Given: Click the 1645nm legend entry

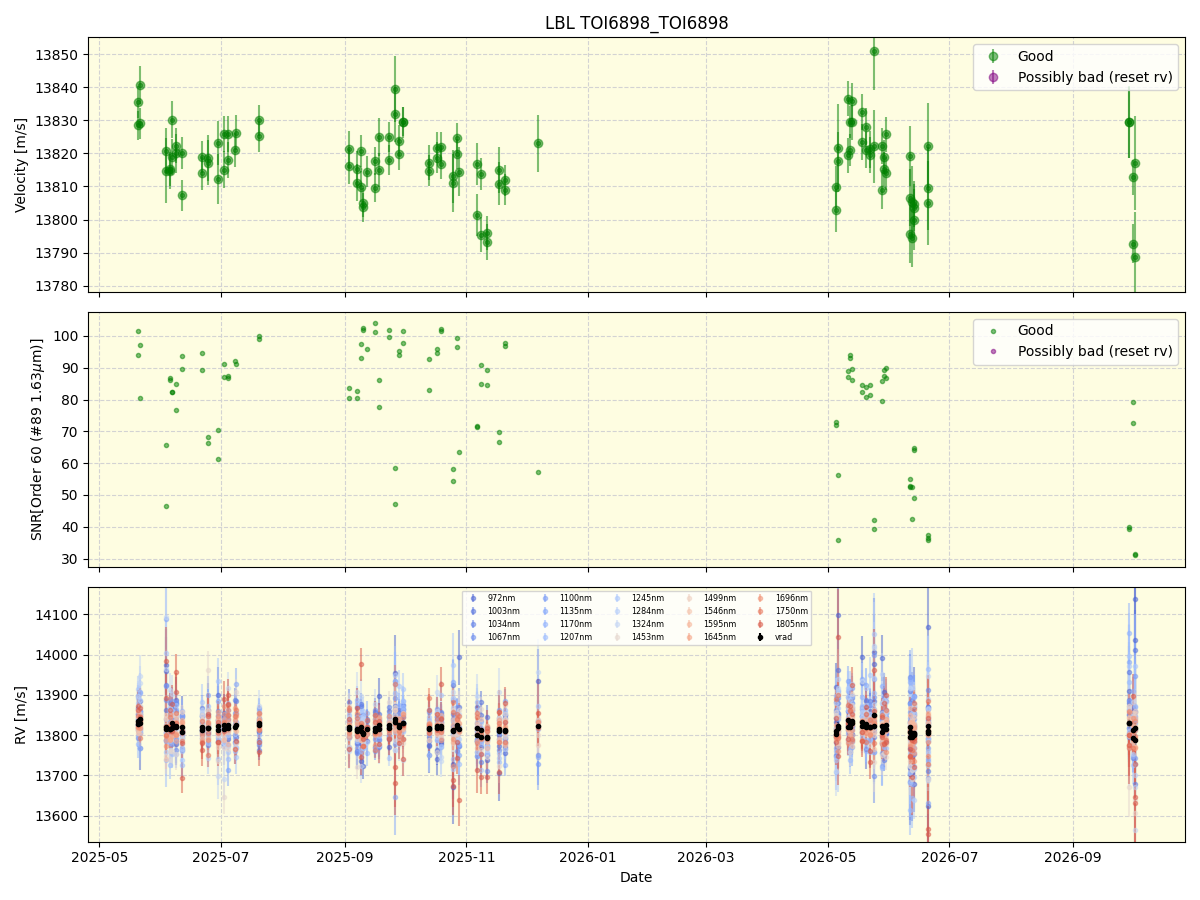Looking at the screenshot, I should (x=720, y=637).
